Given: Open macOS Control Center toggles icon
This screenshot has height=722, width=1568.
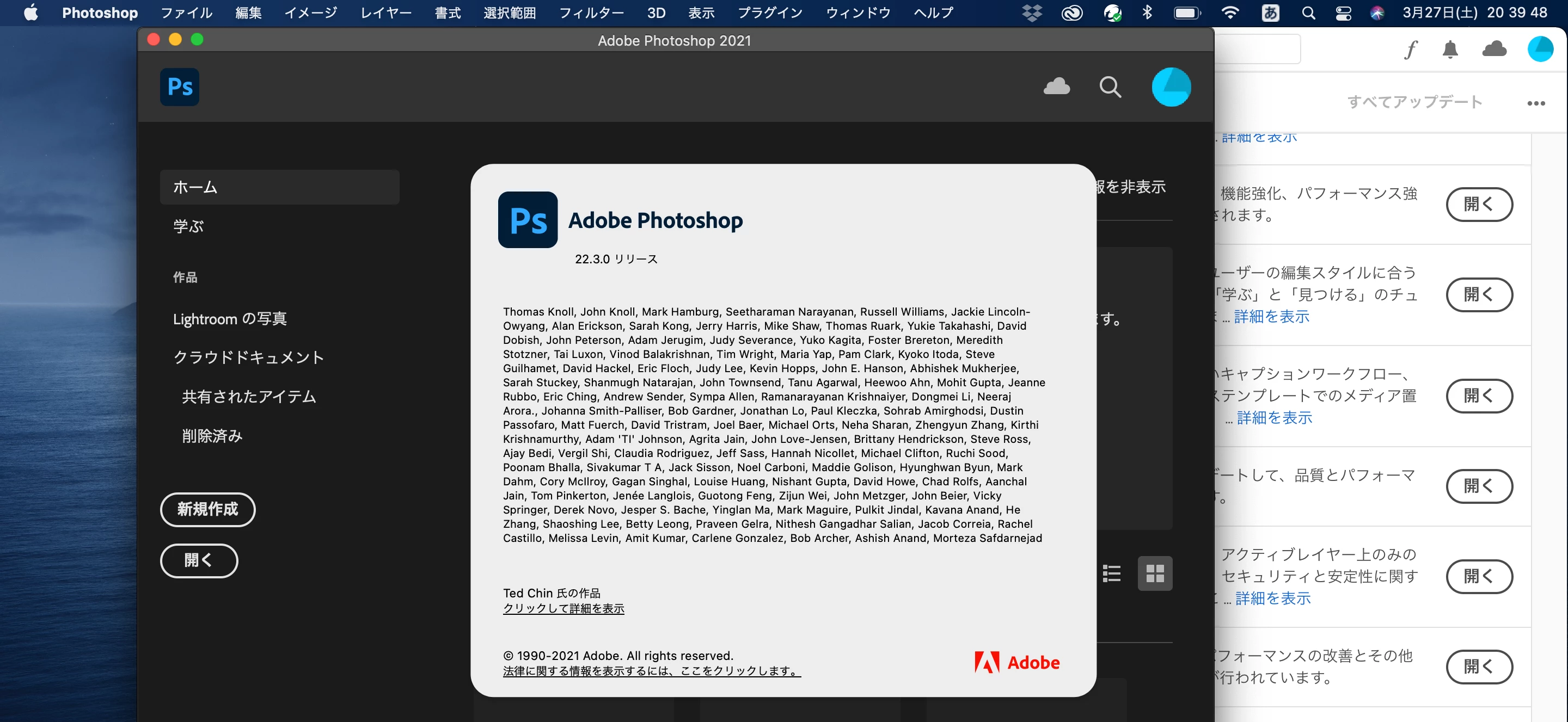Looking at the screenshot, I should (x=1343, y=13).
